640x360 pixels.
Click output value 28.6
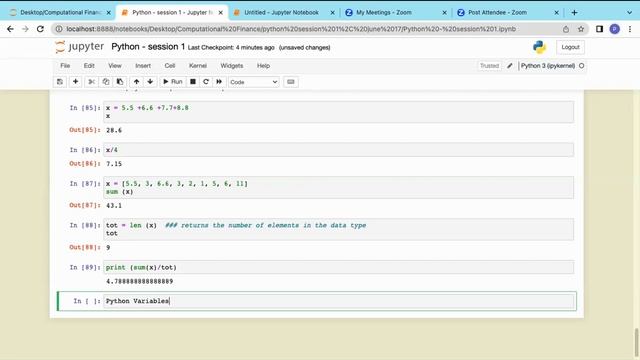point(114,130)
